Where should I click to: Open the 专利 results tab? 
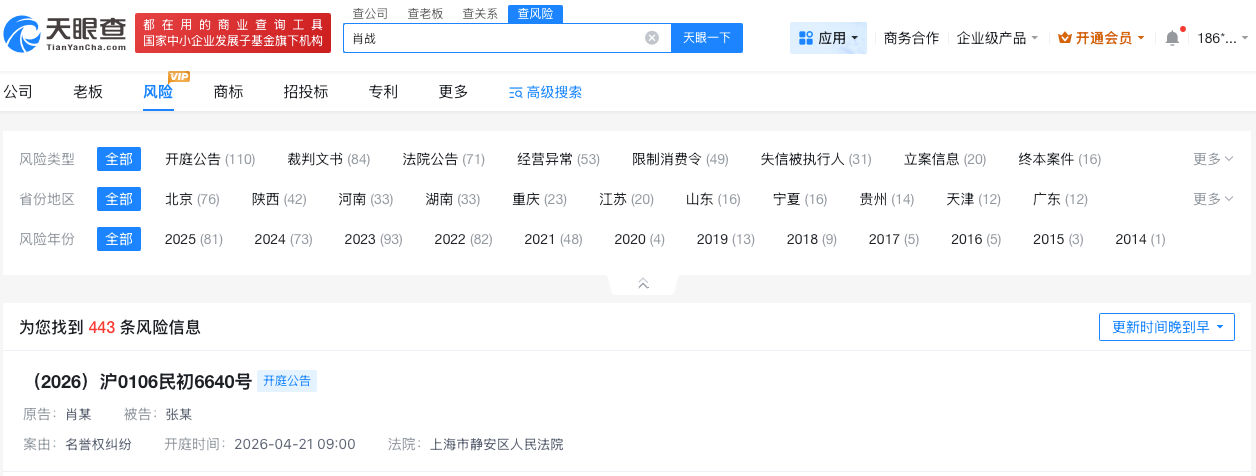click(383, 92)
